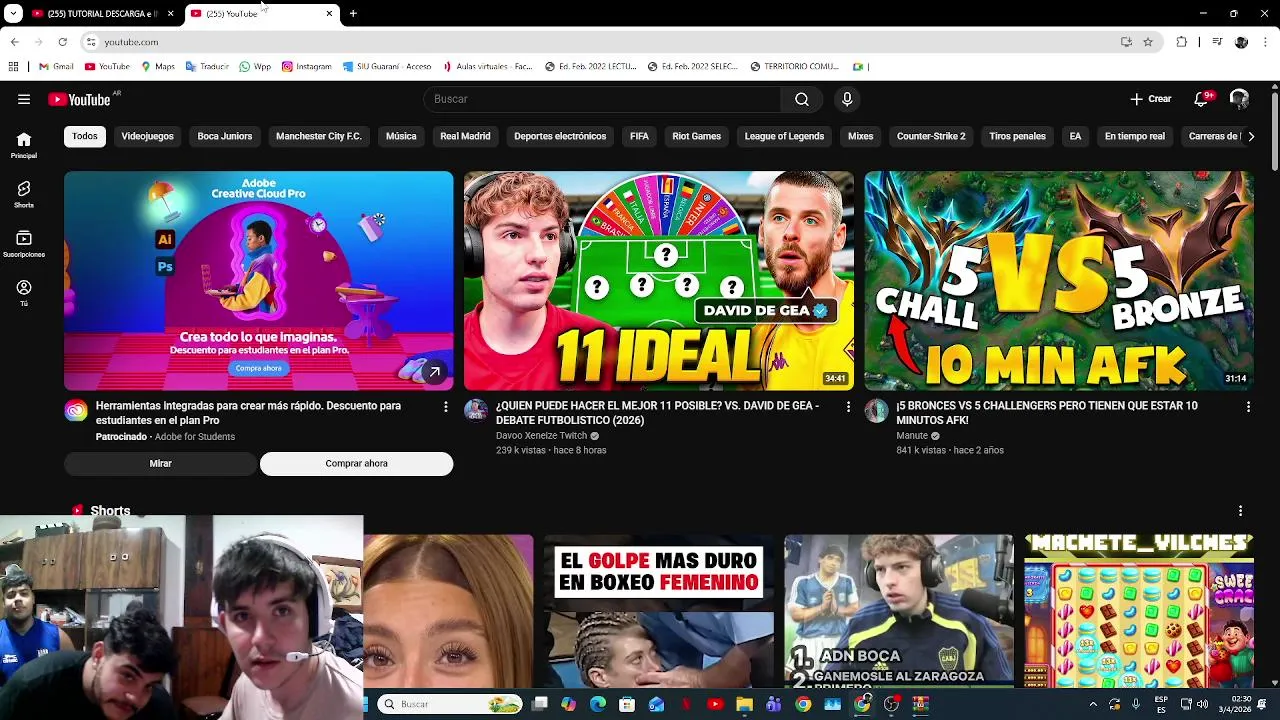The image size is (1280, 720).
Task: Select the Counter-Strike 2 chip
Action: click(931, 136)
